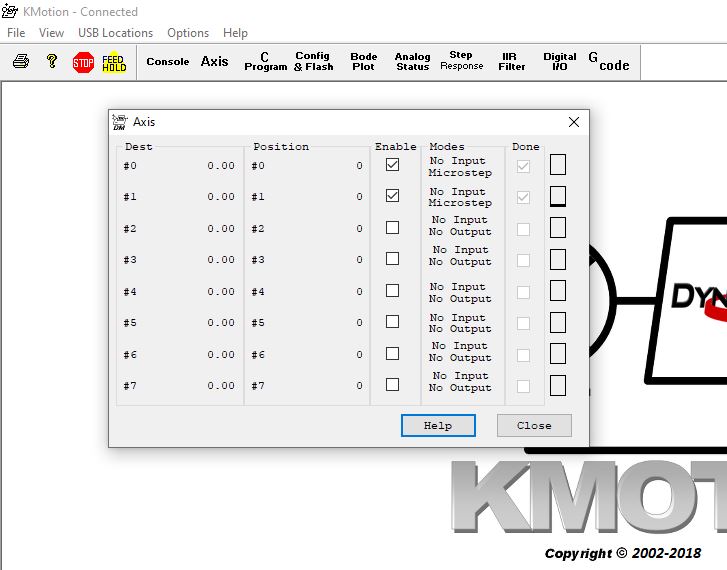Open the Step Response screen
The width and height of the screenshot is (727, 570).
tap(461, 62)
